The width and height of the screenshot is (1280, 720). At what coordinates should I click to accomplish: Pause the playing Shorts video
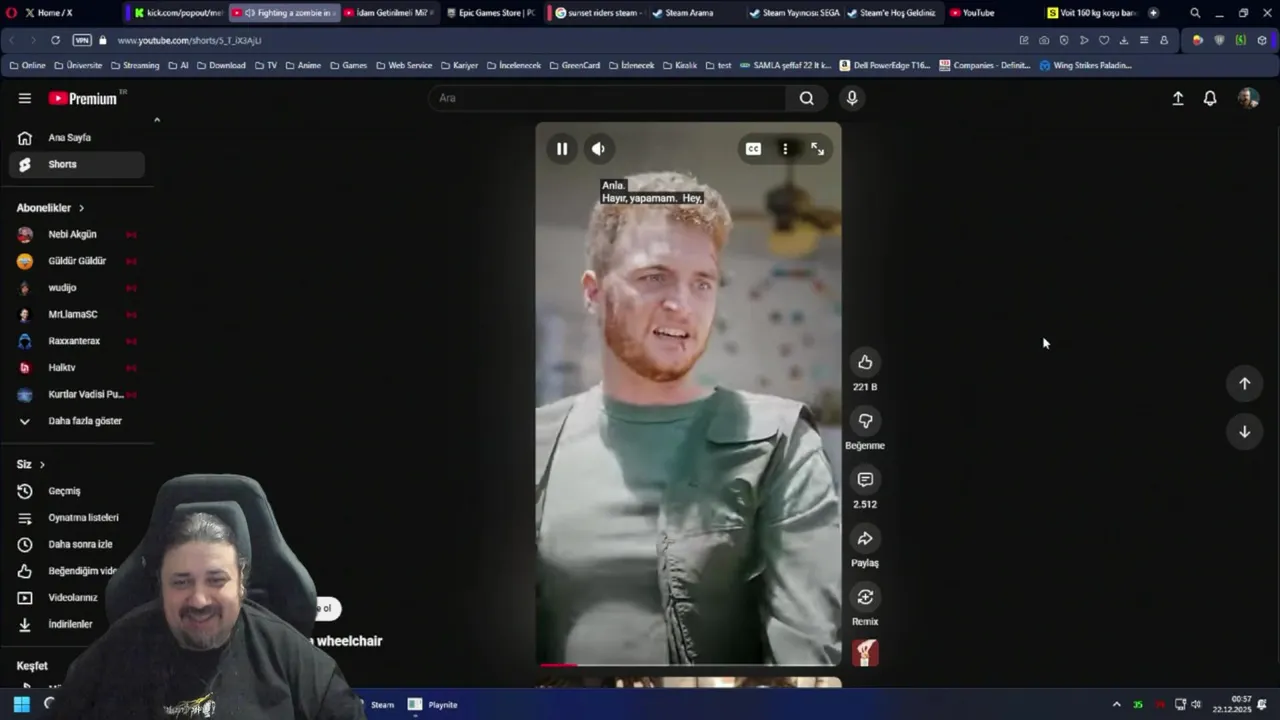coord(562,149)
